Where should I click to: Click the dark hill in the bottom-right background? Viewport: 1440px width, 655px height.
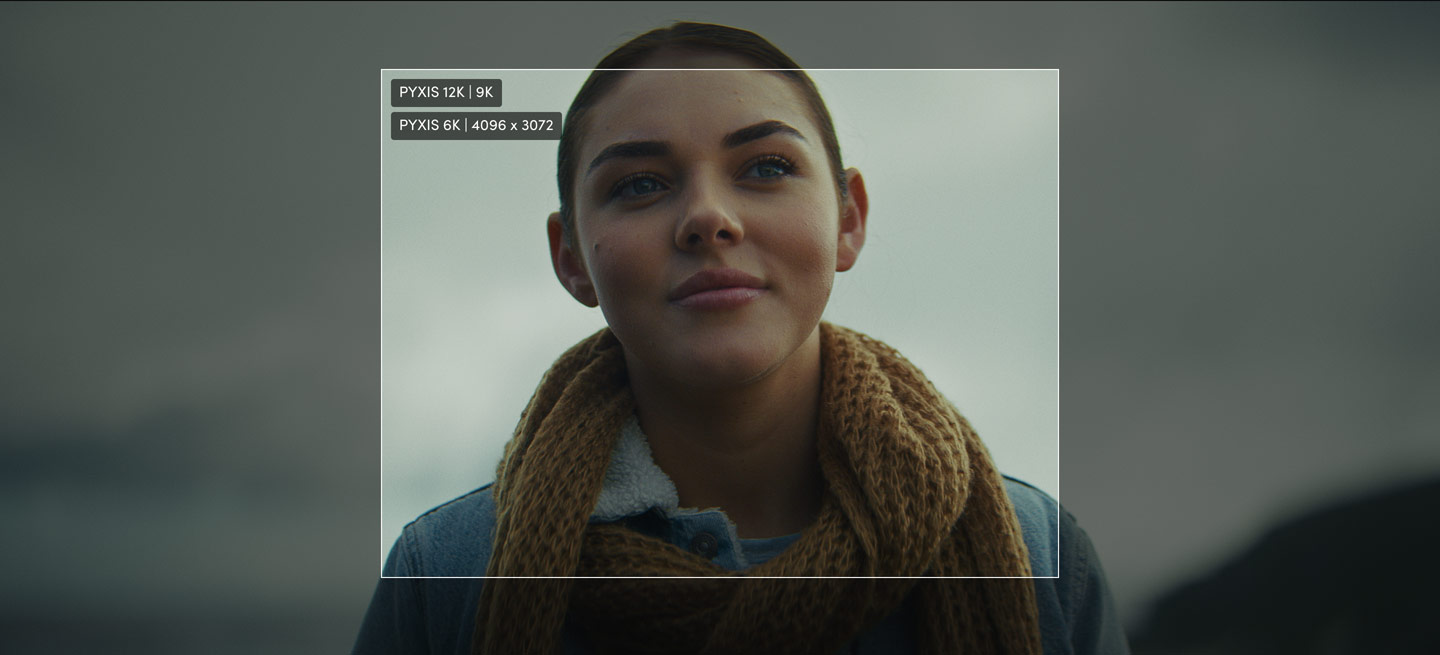(1300, 580)
